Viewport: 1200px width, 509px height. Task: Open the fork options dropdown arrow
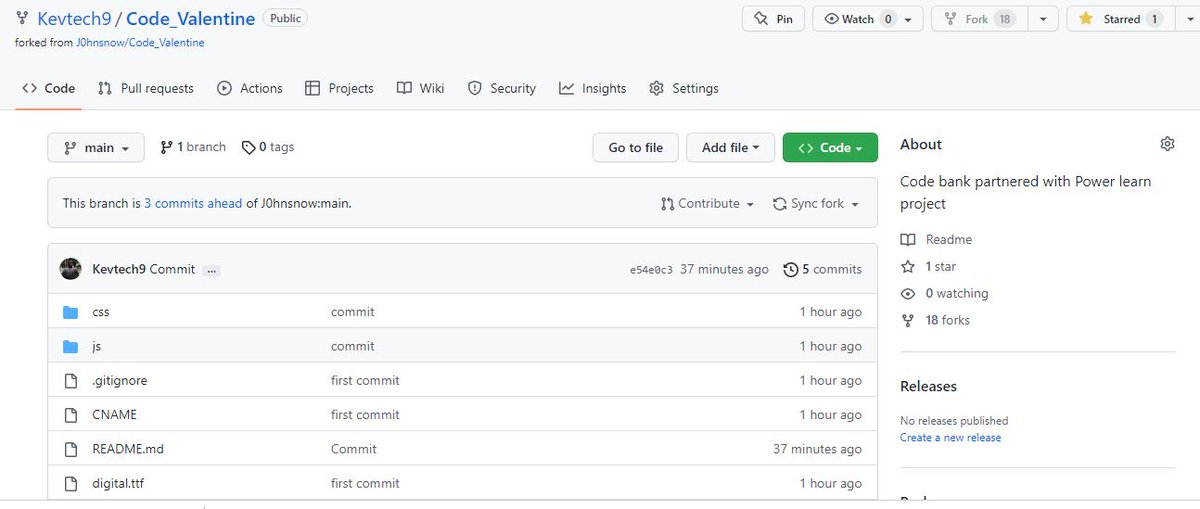(x=1042, y=19)
